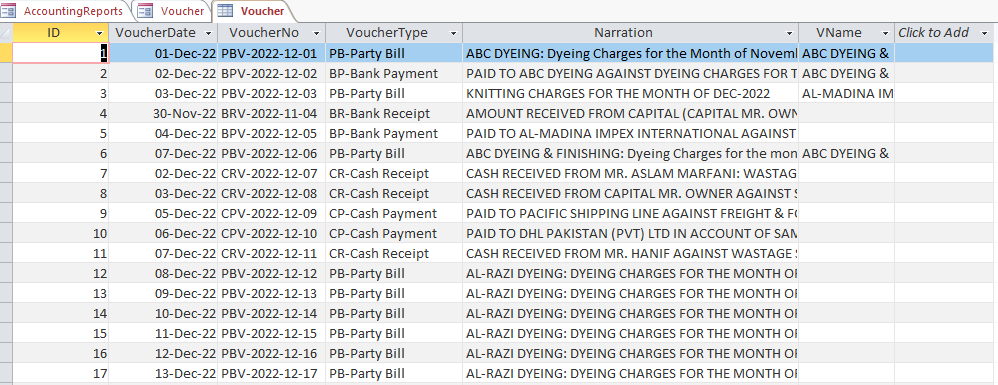Open the VoucherNo column dropdown arrow

coord(316,33)
